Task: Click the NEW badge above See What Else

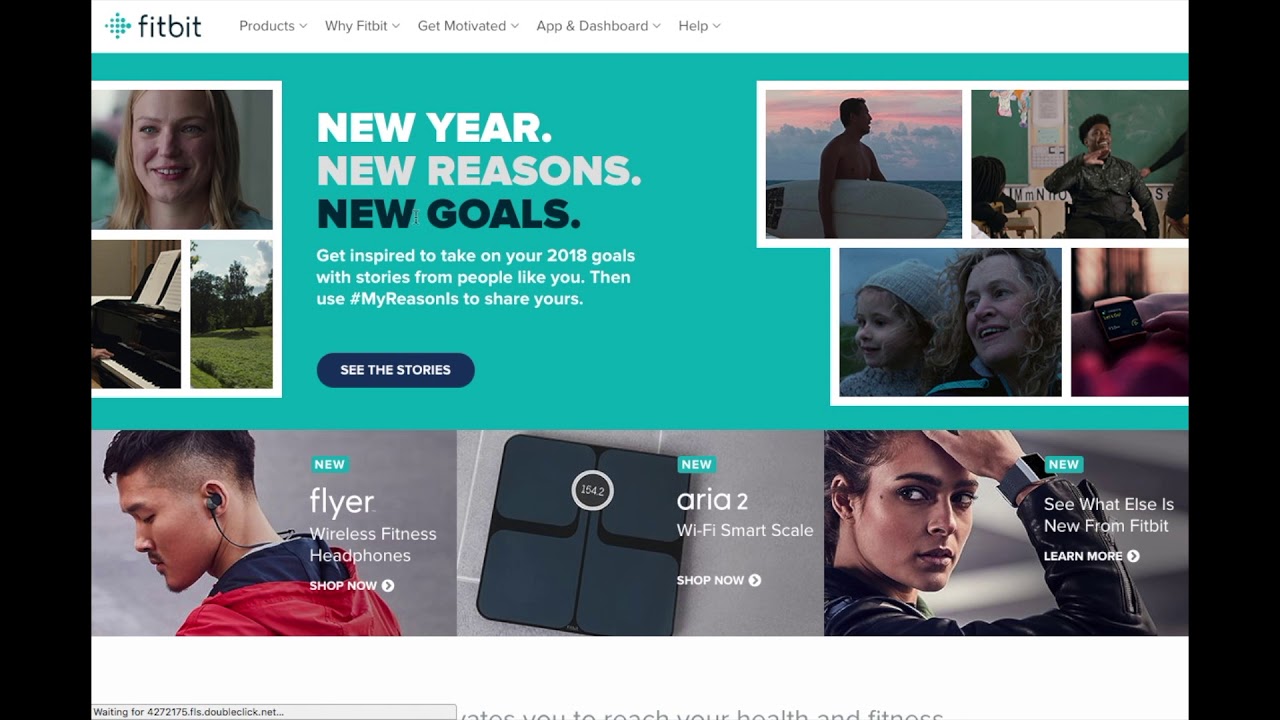Action: (1063, 464)
